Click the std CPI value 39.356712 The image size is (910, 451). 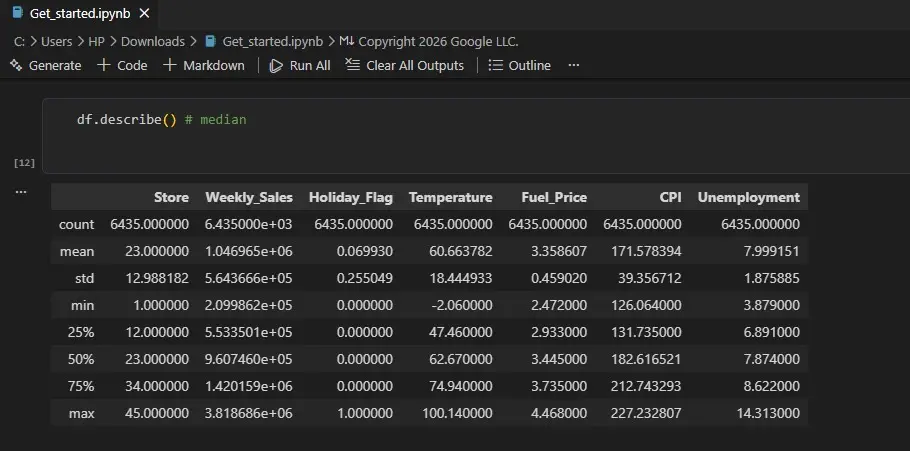649,279
